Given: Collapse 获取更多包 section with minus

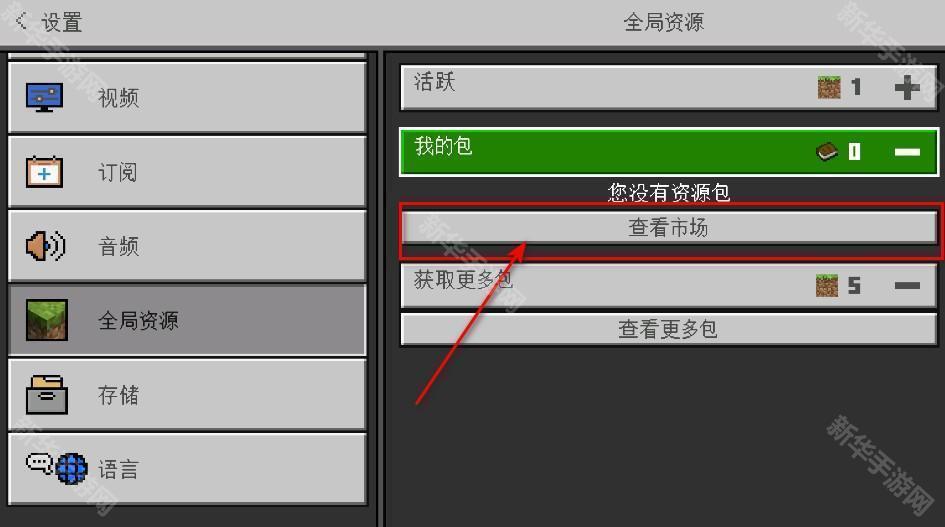Looking at the screenshot, I should coord(907,286).
